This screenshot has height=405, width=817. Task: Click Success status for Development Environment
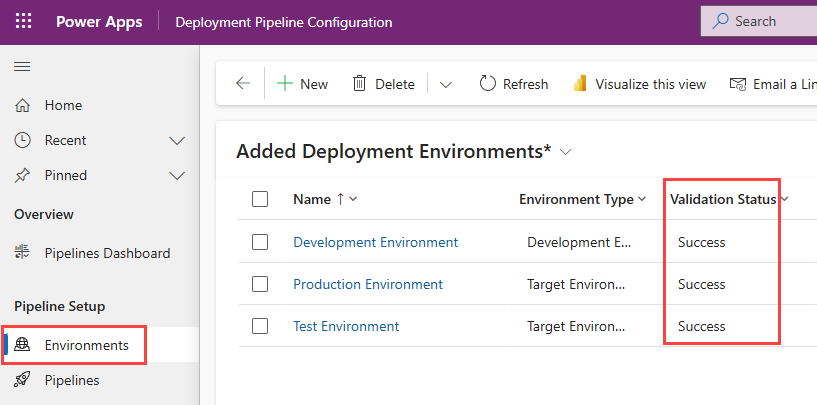pyautogui.click(x=701, y=242)
